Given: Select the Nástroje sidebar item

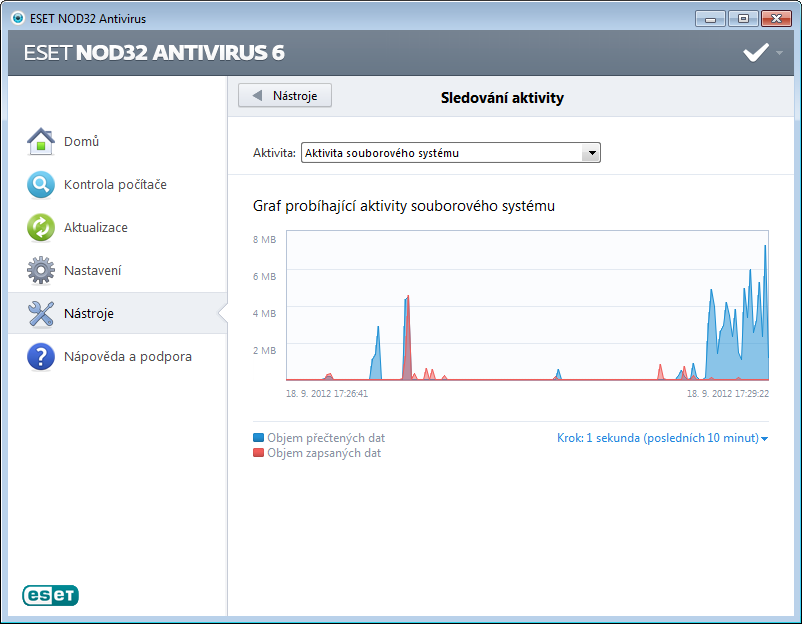Looking at the screenshot, I should [x=117, y=314].
